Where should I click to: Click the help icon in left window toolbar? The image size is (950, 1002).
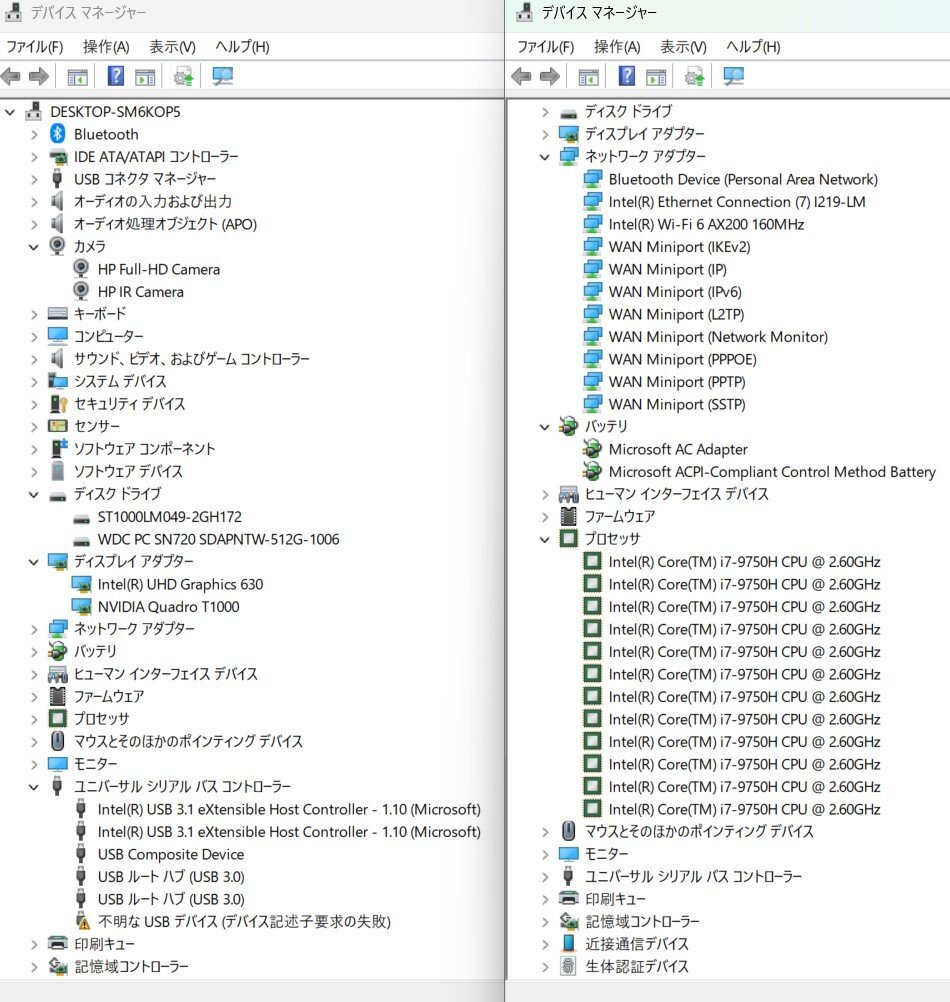point(116,76)
